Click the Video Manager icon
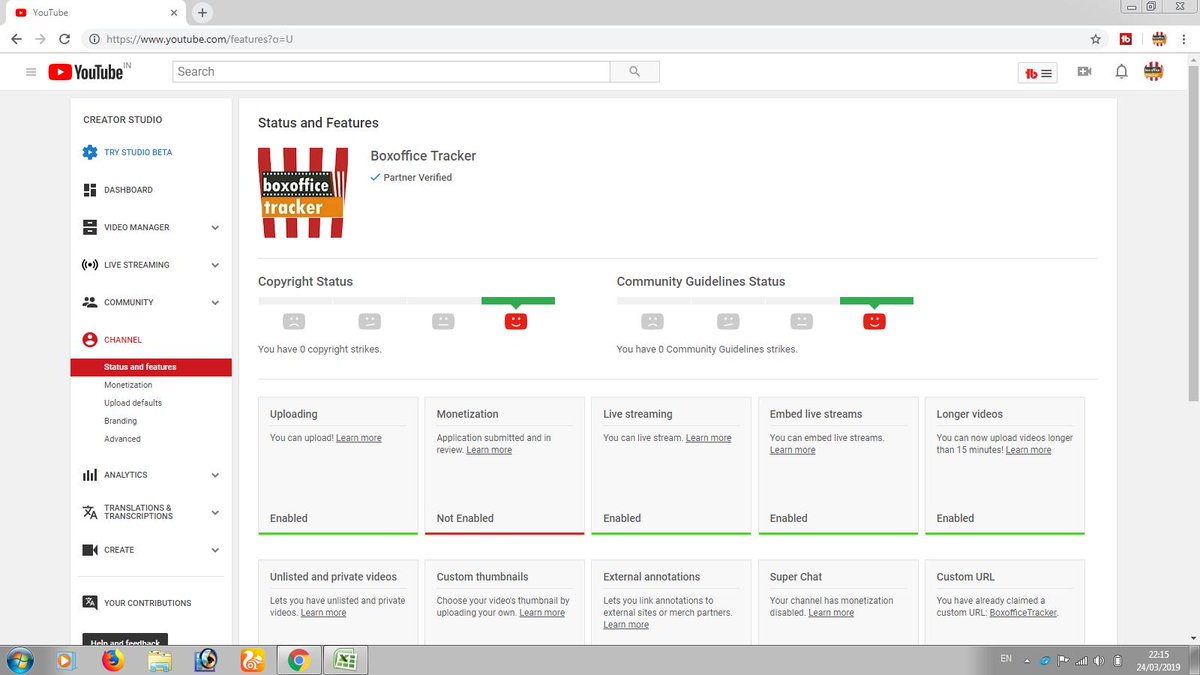The image size is (1200, 675). 90,227
